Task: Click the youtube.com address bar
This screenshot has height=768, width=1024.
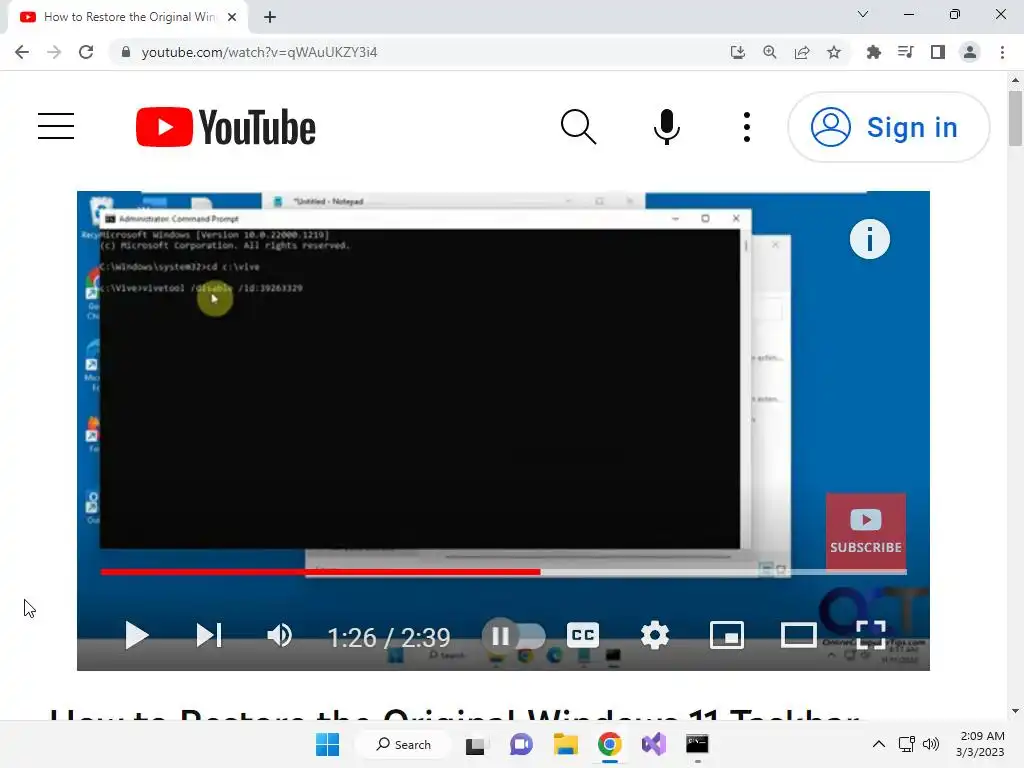Action: click(x=259, y=52)
